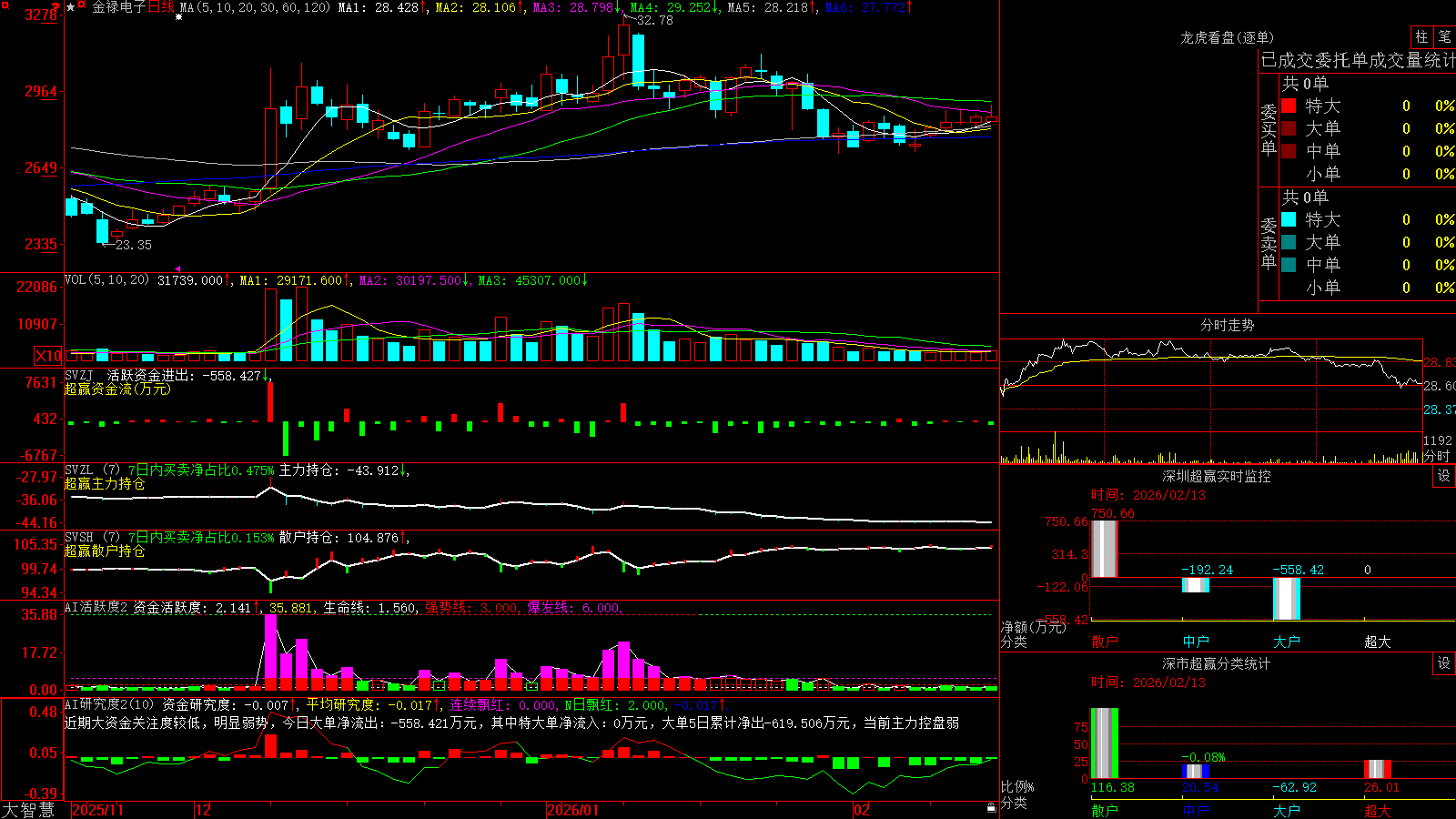Click AI研究度2(10) indicator label
This screenshot has width=1456, height=819.
pyautogui.click(x=109, y=704)
